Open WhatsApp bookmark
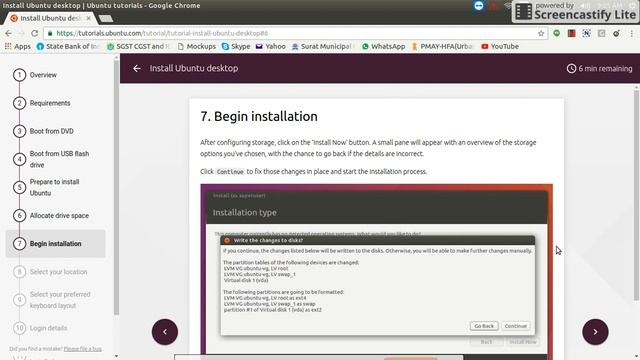 pyautogui.click(x=383, y=47)
